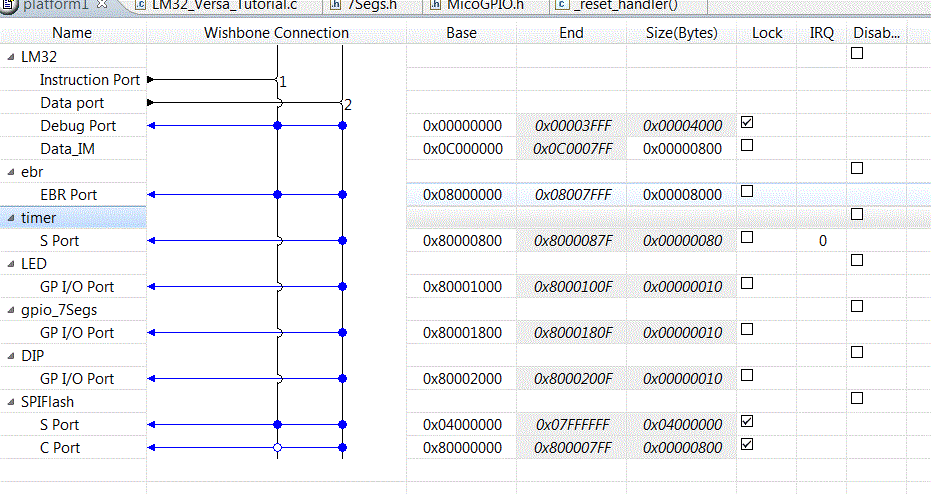This screenshot has height=494, width=931.
Task: Check Lock for LED GP I/O Port
Action: tap(747, 283)
